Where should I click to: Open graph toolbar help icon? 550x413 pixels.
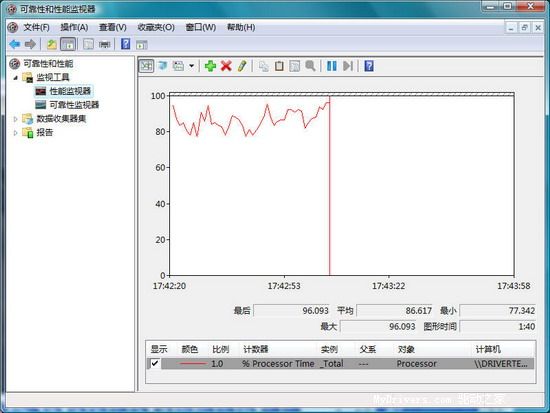pyautogui.click(x=369, y=66)
